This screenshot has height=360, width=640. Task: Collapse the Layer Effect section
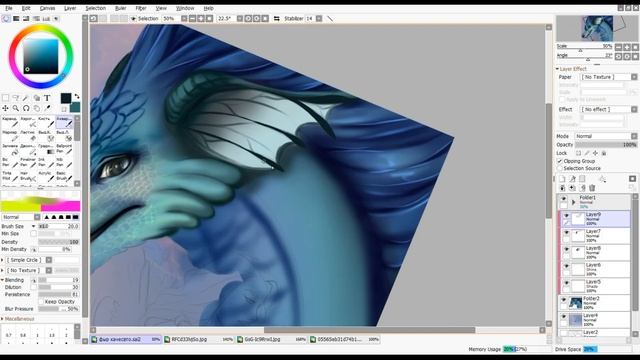pos(558,69)
